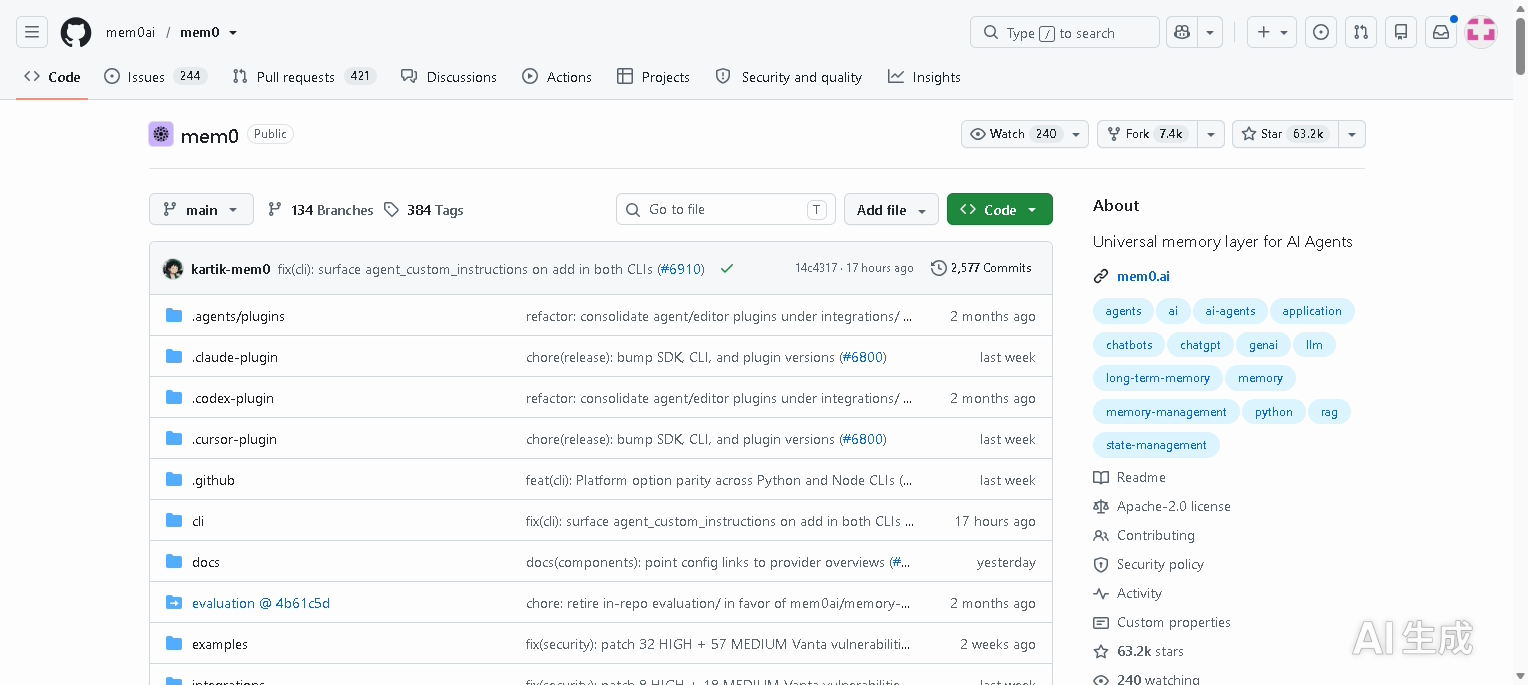Click the evaluation submodule icon
The image size is (1528, 685).
174,603
